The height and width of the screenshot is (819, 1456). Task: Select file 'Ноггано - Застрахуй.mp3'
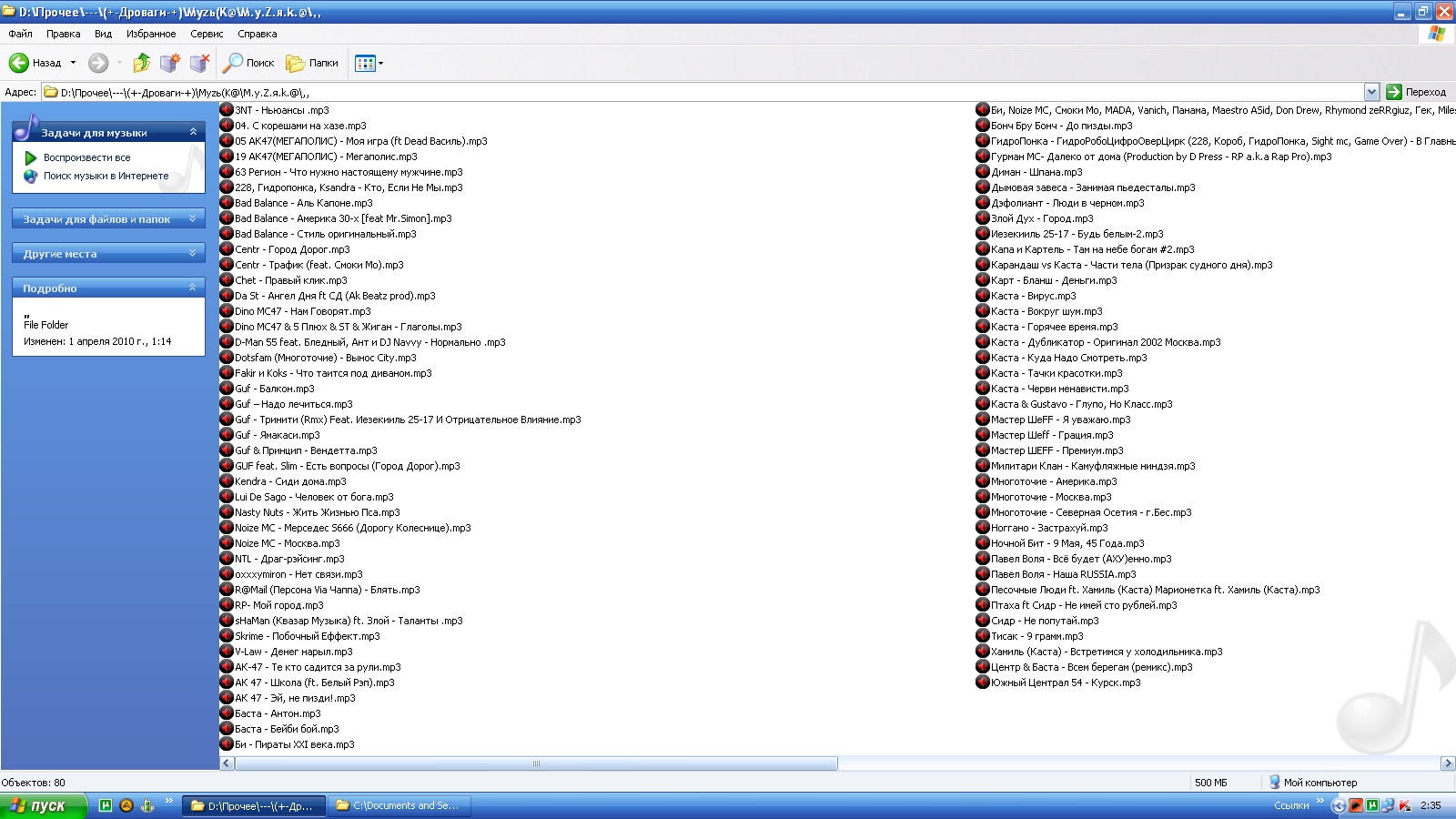click(x=1043, y=528)
